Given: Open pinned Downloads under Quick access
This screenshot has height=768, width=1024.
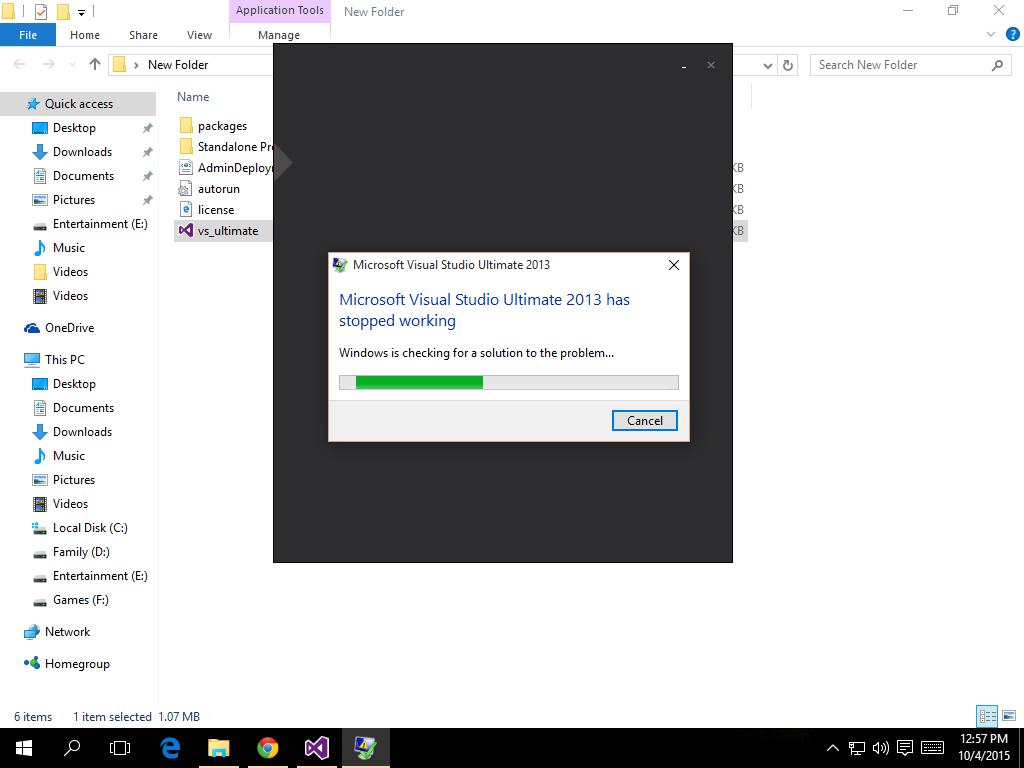Looking at the screenshot, I should click(82, 152).
